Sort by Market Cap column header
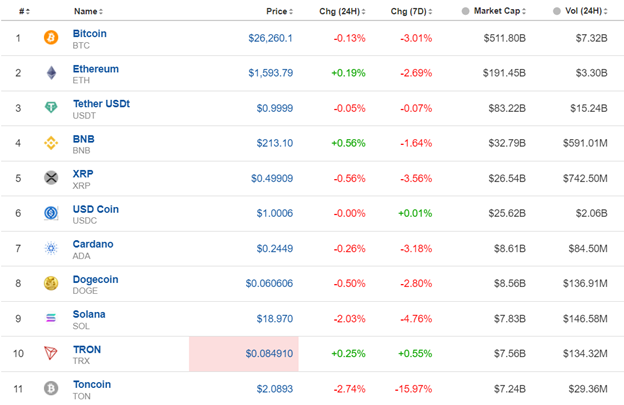Image resolution: width=624 pixels, height=405 pixels. (500, 11)
